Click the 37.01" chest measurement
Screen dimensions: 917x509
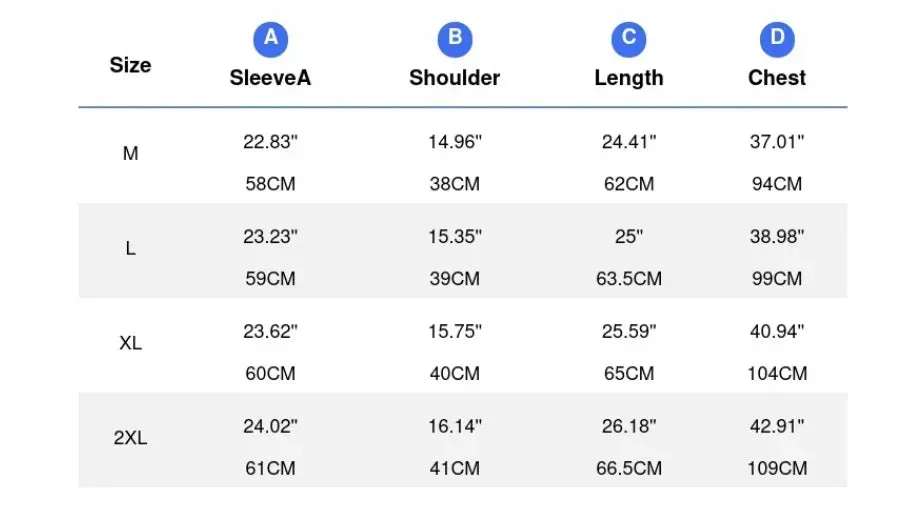(777, 142)
